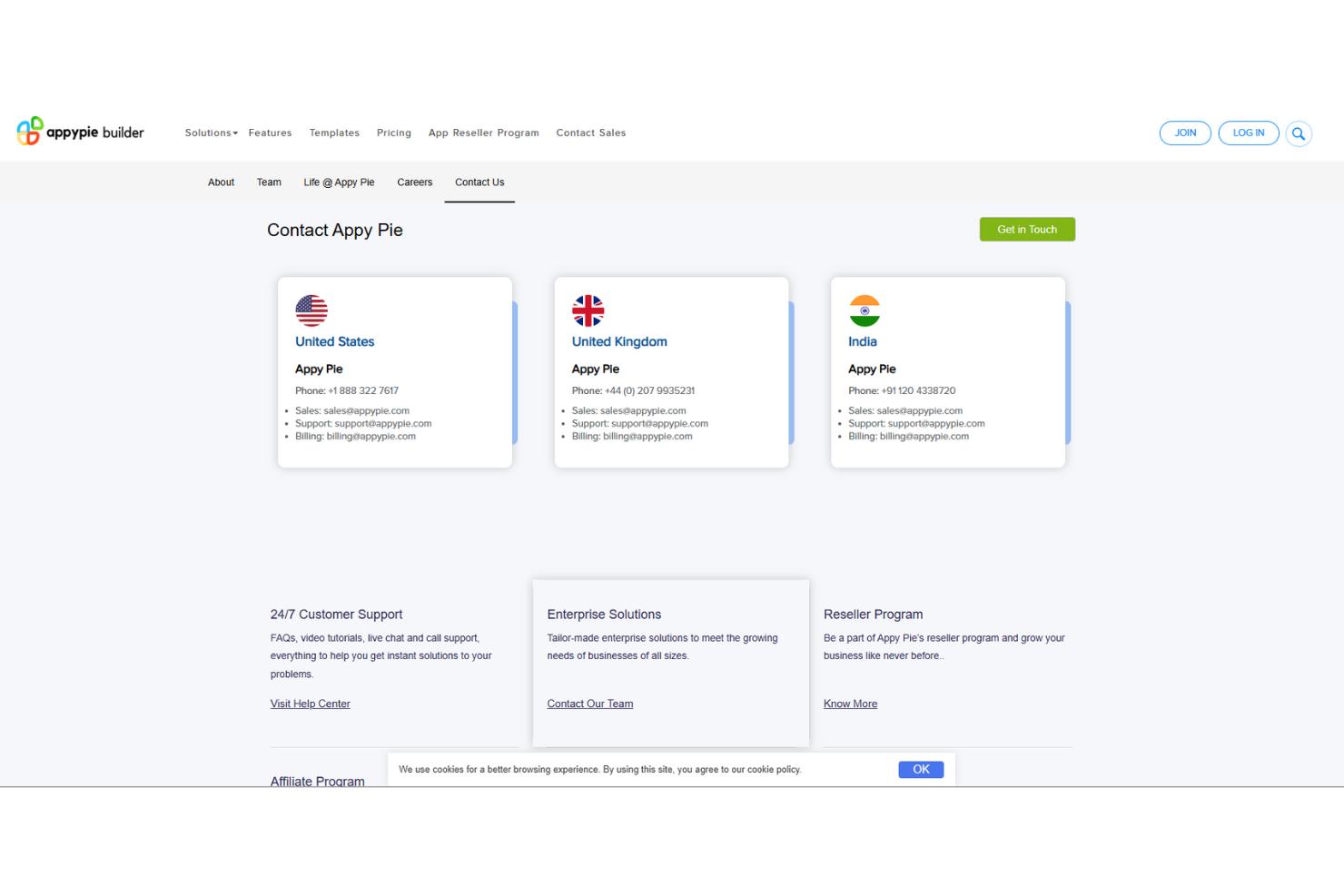Image resolution: width=1344 pixels, height=896 pixels.
Task: Open the Know More link
Action: pos(851,704)
